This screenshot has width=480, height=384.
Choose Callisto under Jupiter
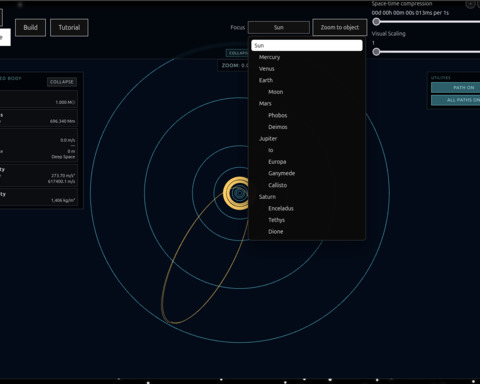277,185
